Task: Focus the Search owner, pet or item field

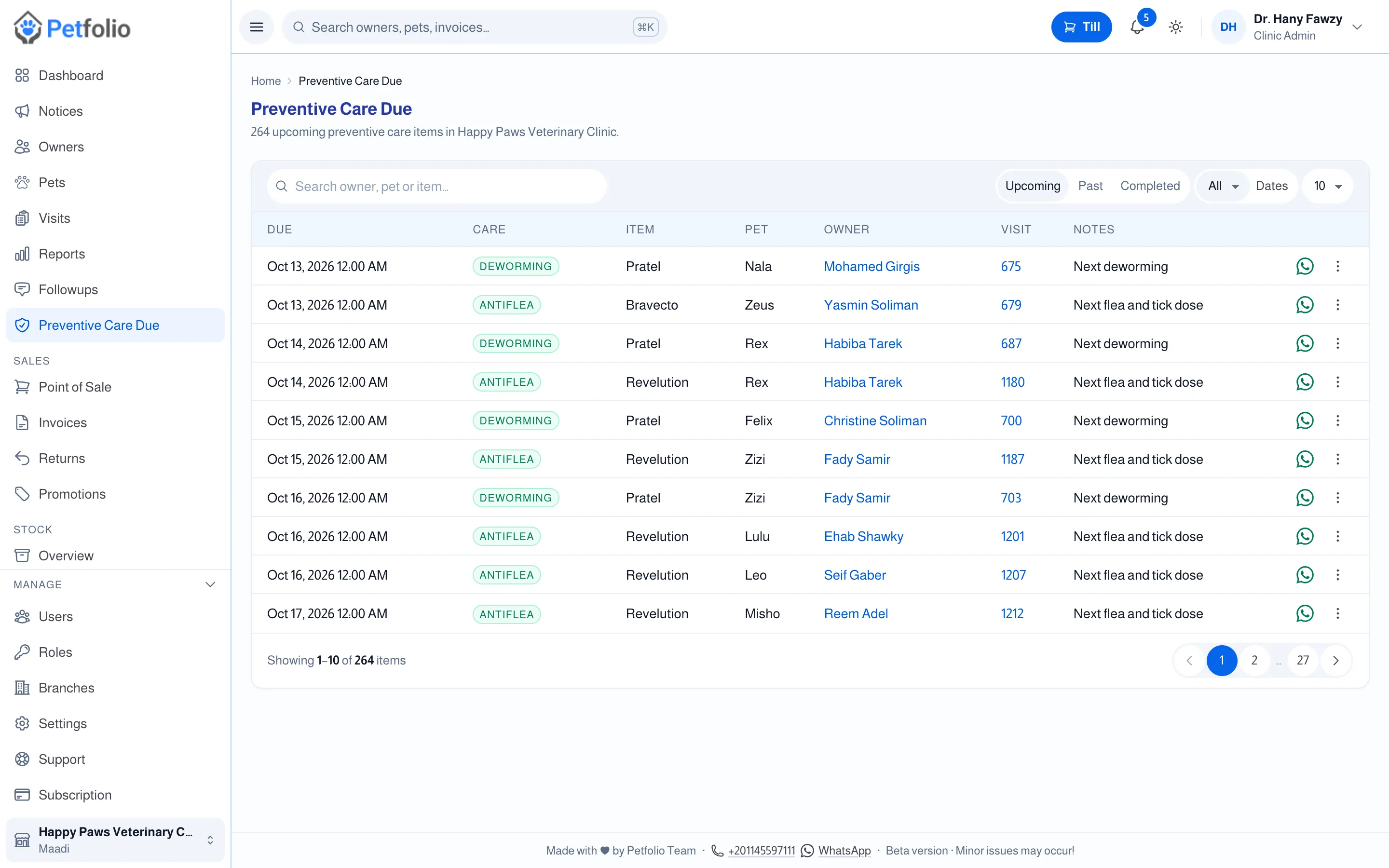Action: (x=437, y=186)
